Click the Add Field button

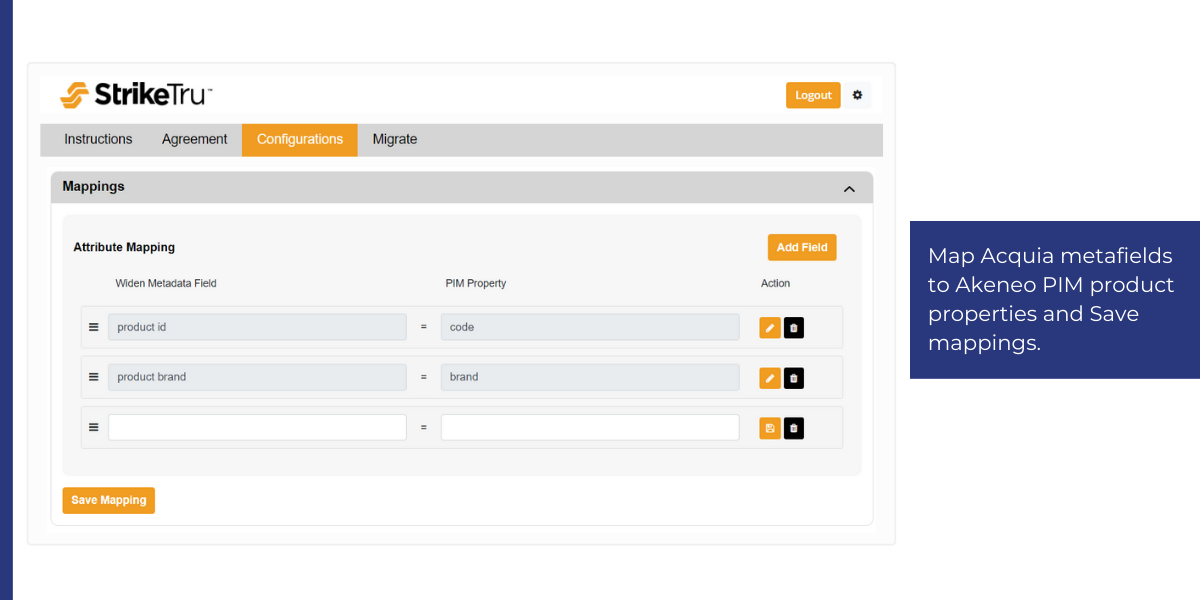click(802, 247)
